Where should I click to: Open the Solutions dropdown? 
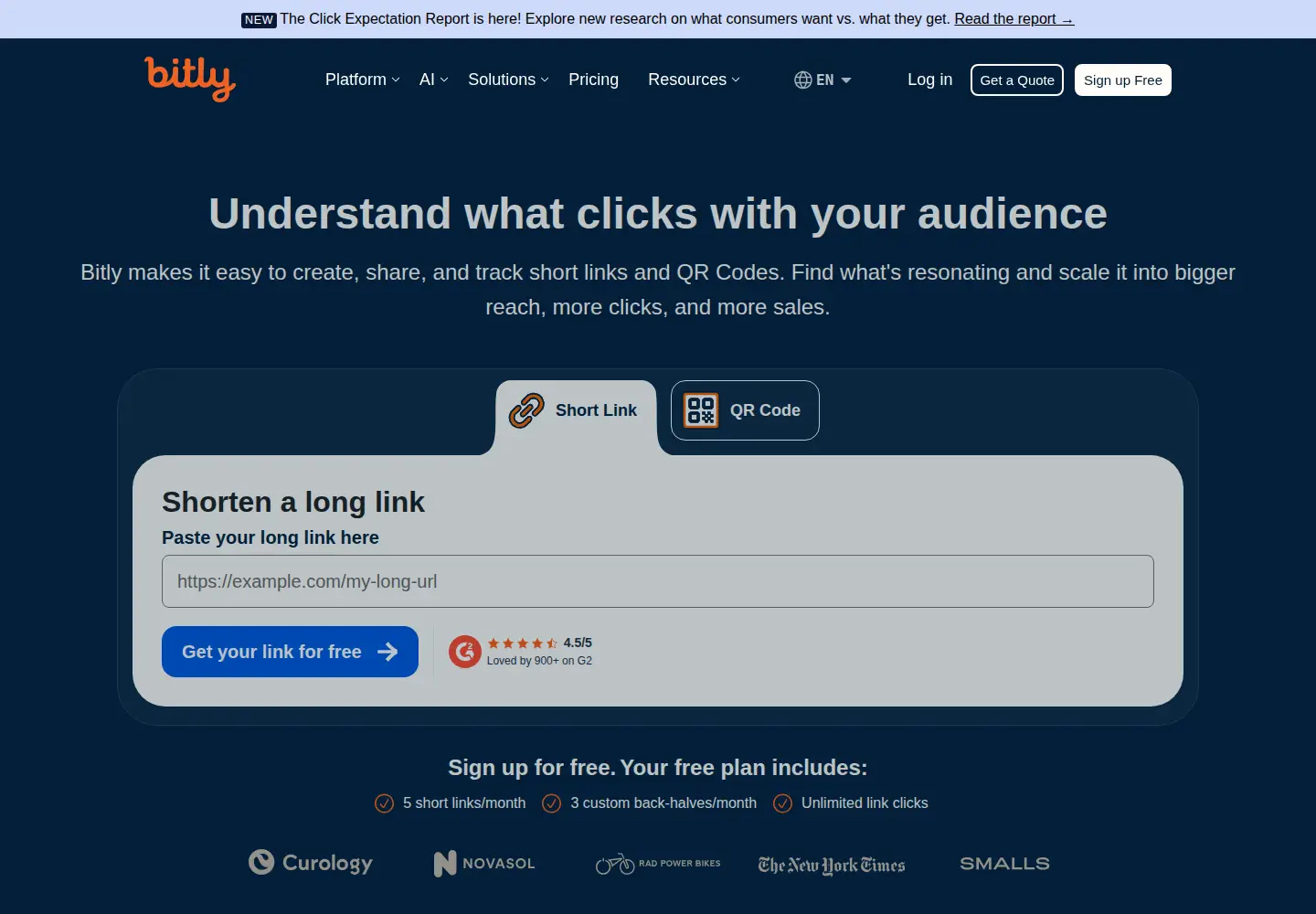[x=509, y=80]
